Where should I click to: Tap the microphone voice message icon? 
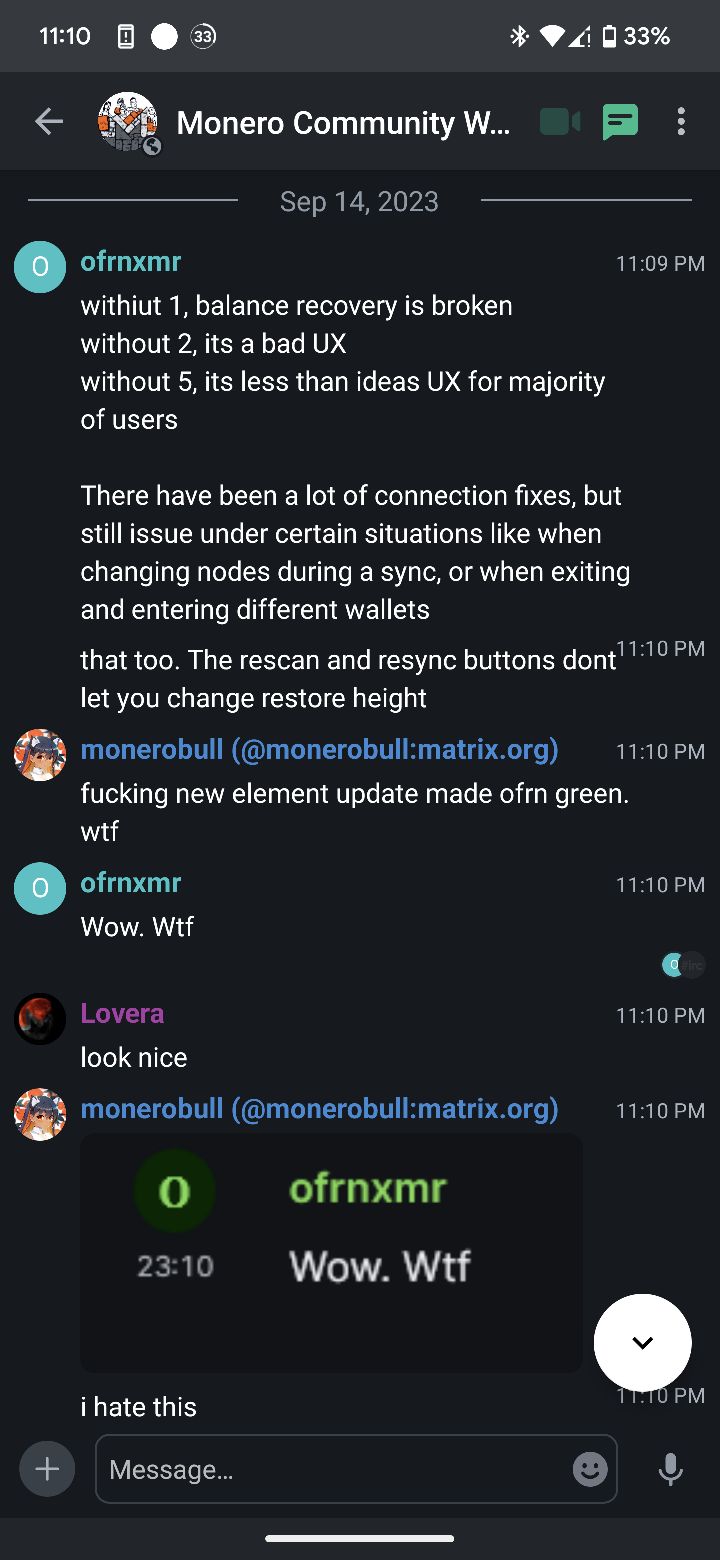coord(670,1469)
